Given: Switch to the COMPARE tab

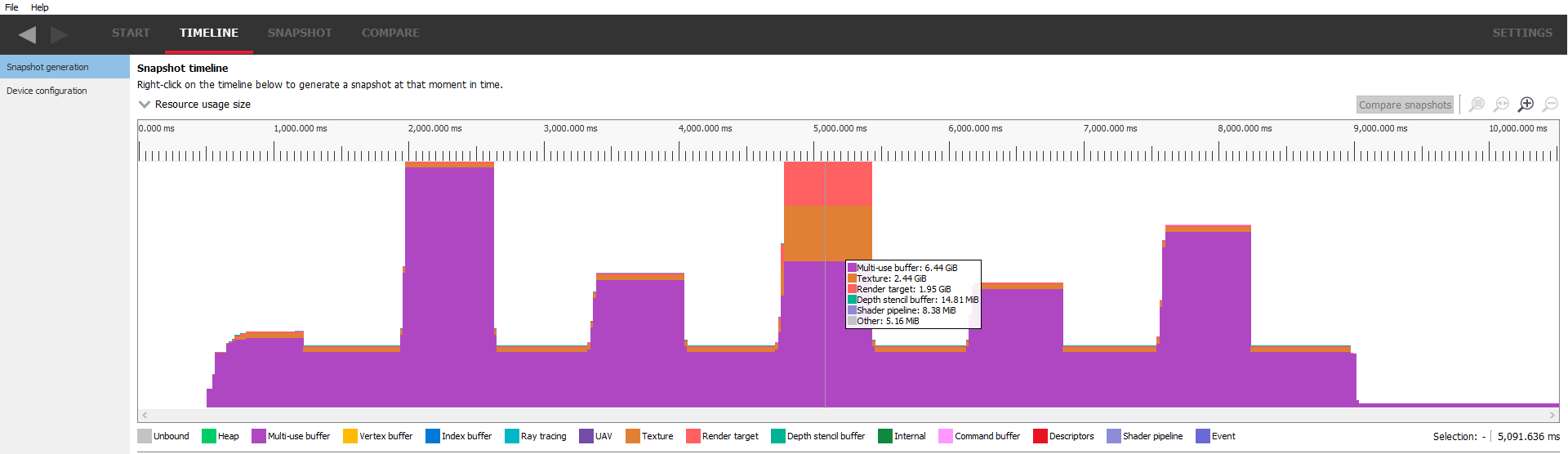Looking at the screenshot, I should coord(390,33).
